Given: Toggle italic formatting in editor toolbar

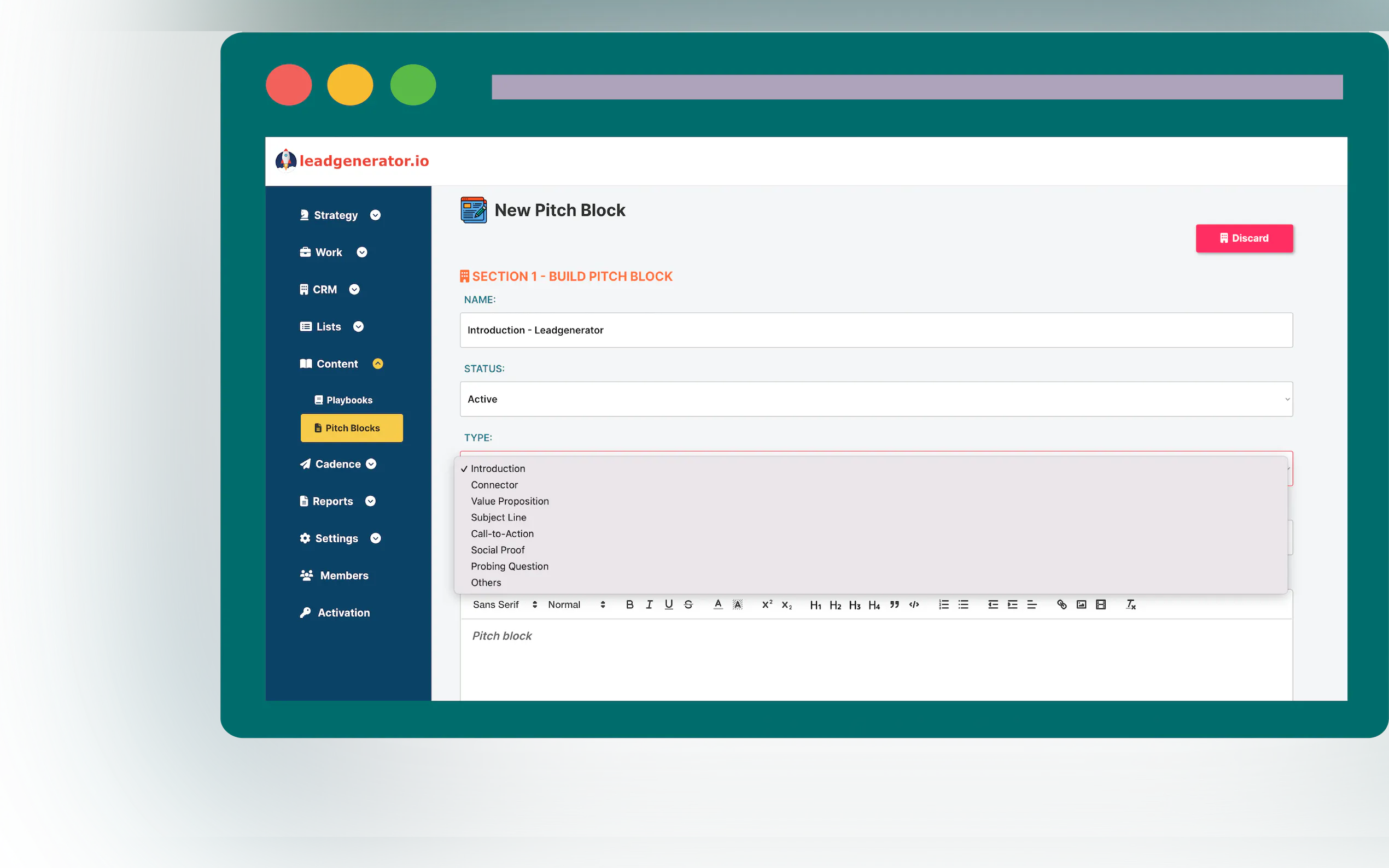Looking at the screenshot, I should (x=649, y=605).
